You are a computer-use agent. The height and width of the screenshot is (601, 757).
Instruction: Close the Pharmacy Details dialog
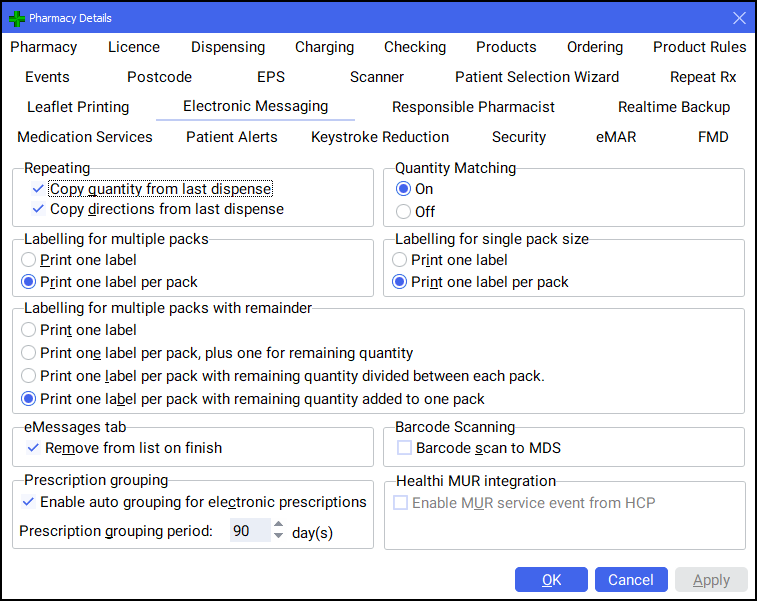pos(739,18)
